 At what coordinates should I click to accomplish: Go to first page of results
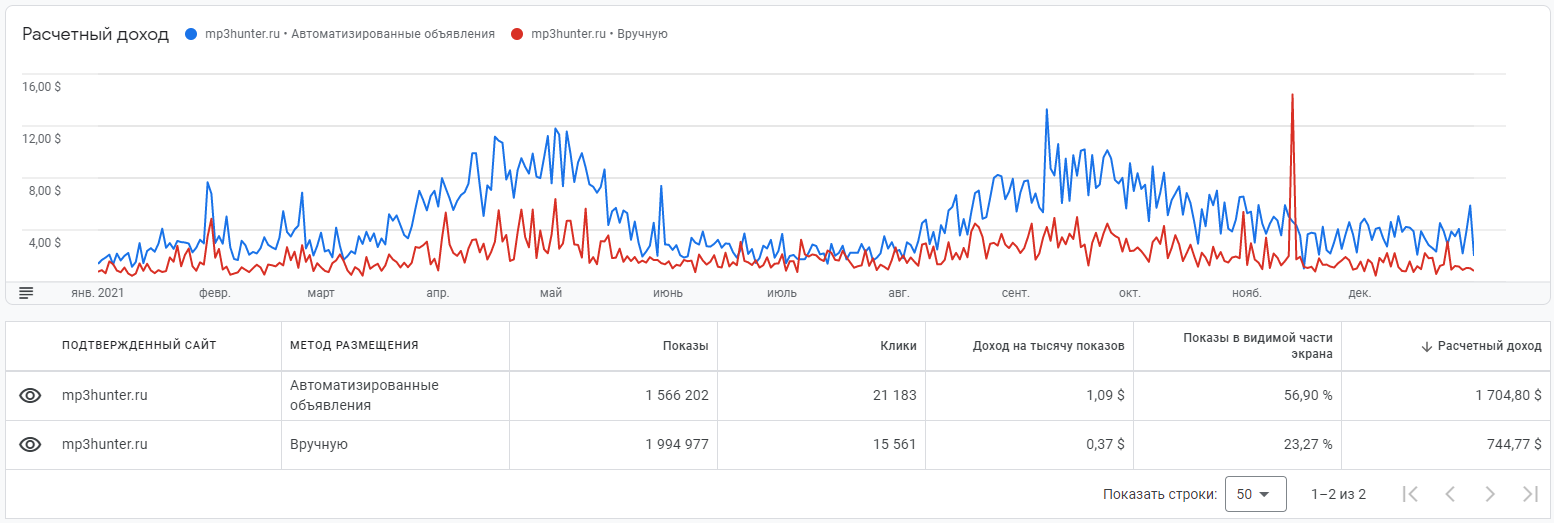[x=1411, y=494]
